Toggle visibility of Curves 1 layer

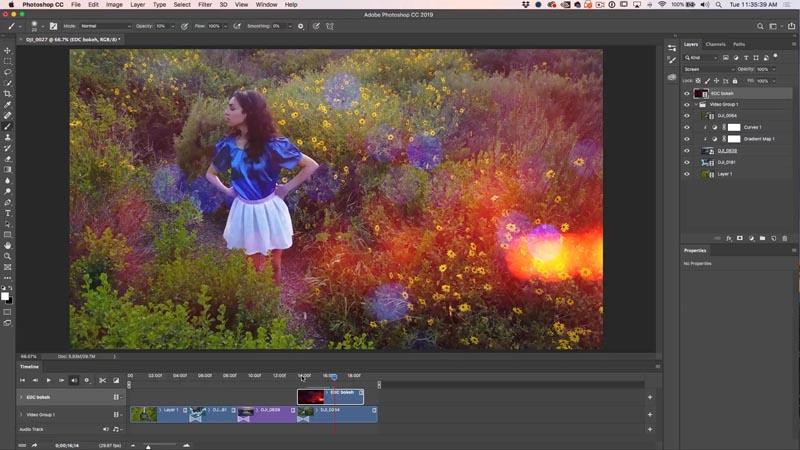point(687,128)
